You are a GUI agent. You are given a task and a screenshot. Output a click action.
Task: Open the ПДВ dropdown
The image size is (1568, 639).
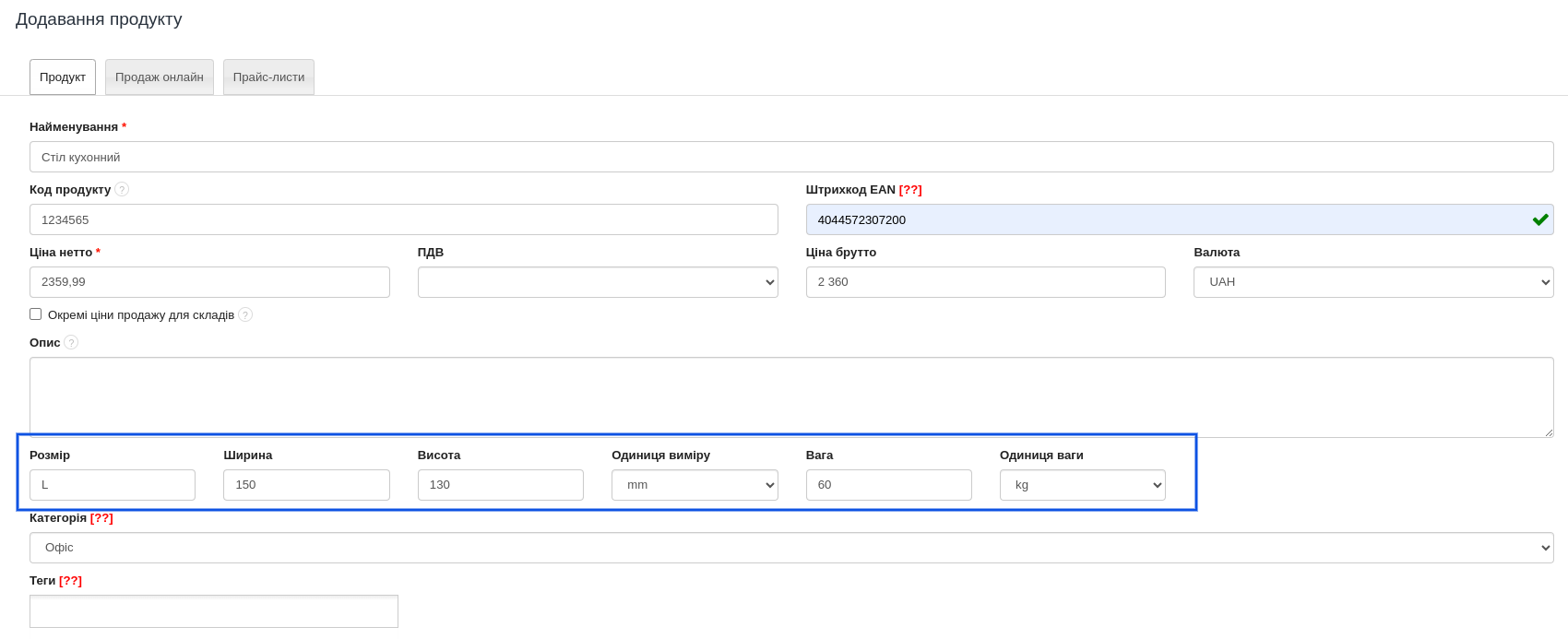click(597, 282)
